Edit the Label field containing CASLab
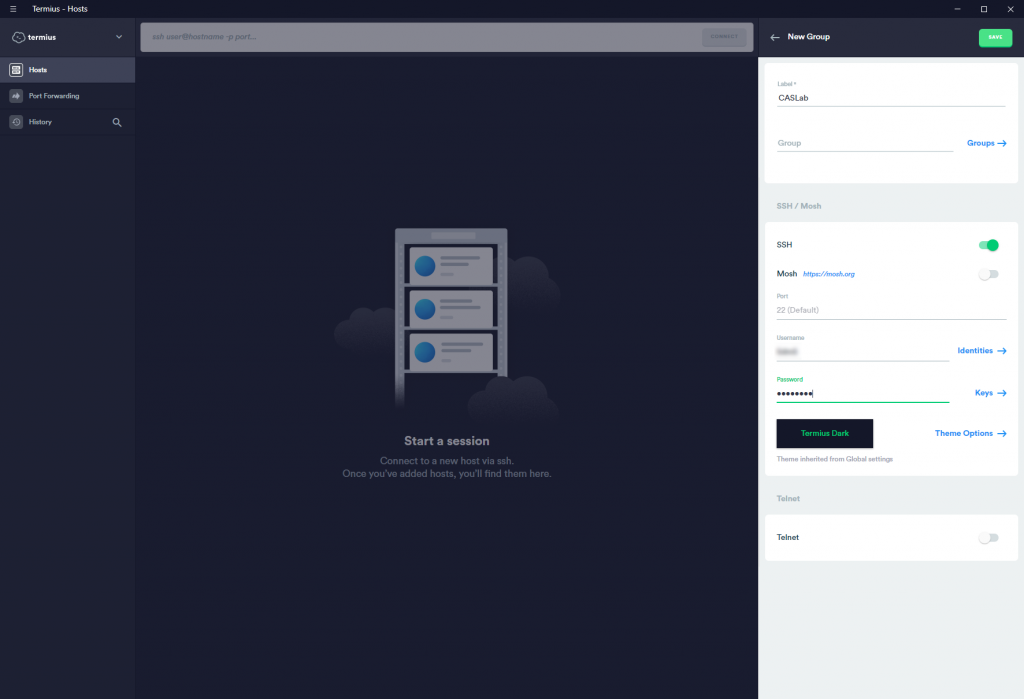The width and height of the screenshot is (1024, 699). (891, 98)
